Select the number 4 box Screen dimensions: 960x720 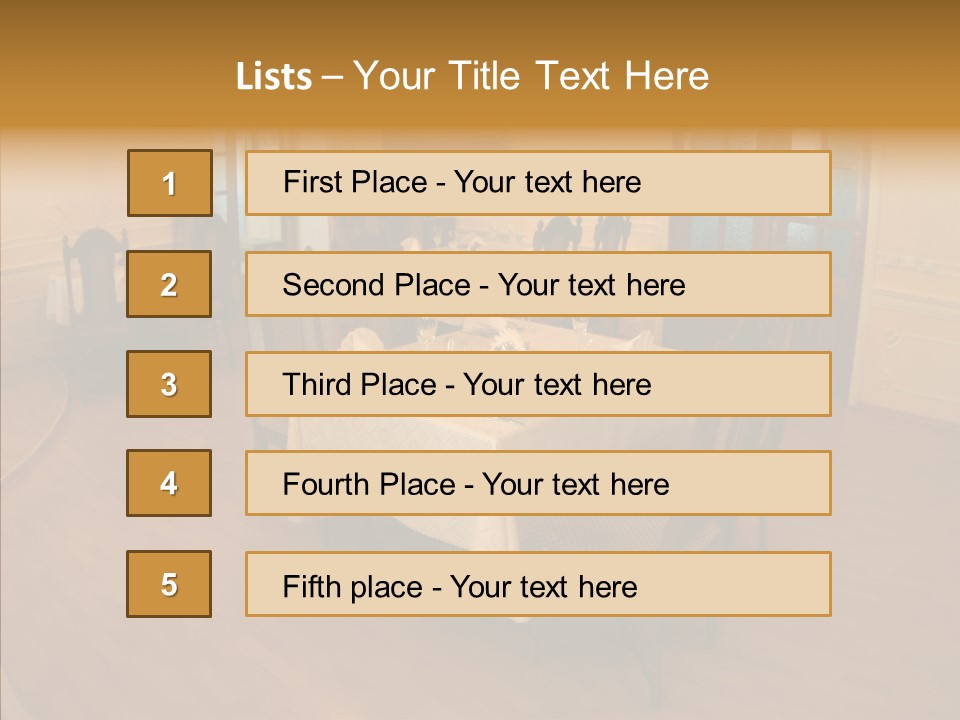(169, 483)
